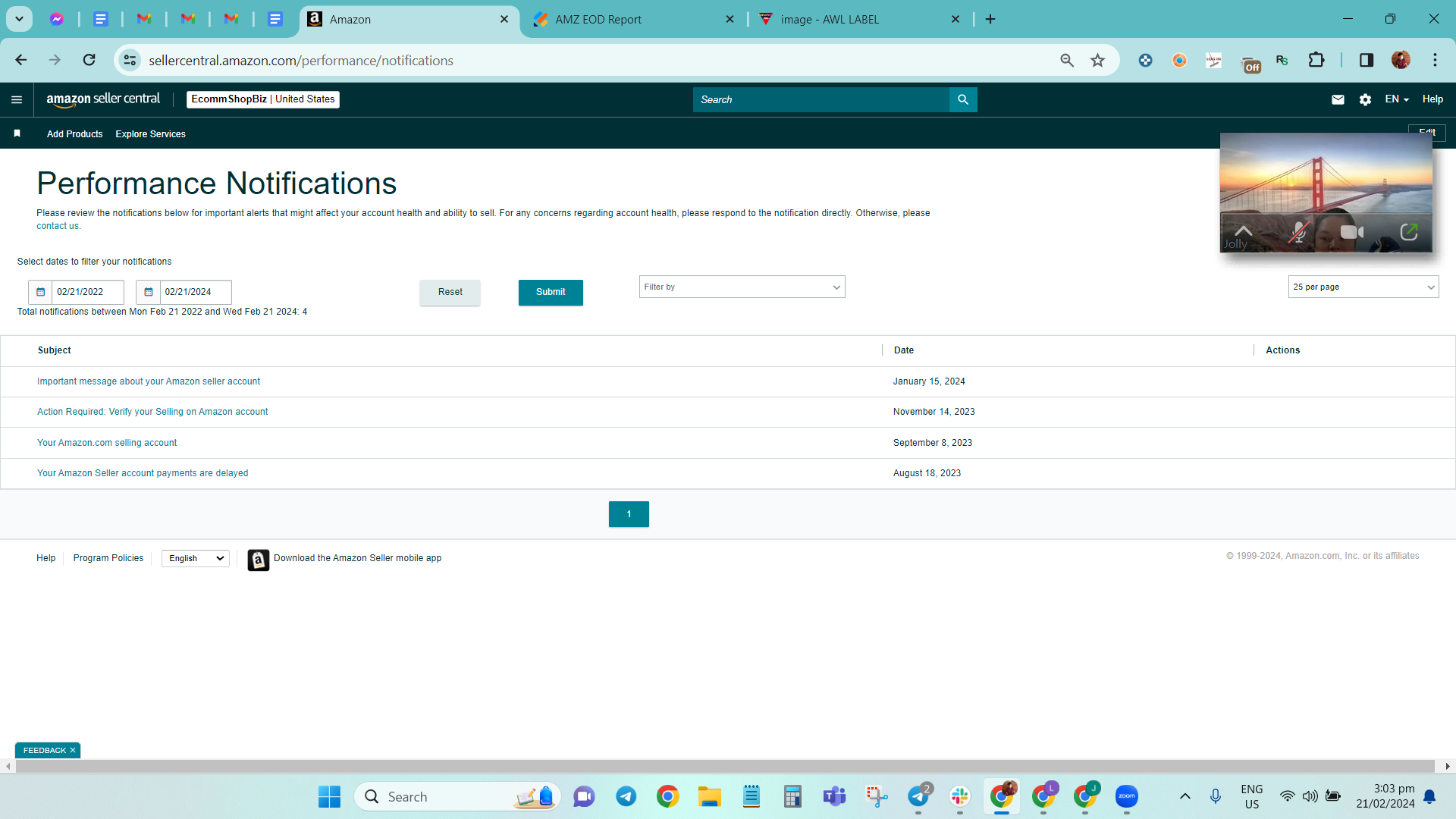Click Add Products in the navigation bar
This screenshot has width=1456, height=819.
point(74,134)
